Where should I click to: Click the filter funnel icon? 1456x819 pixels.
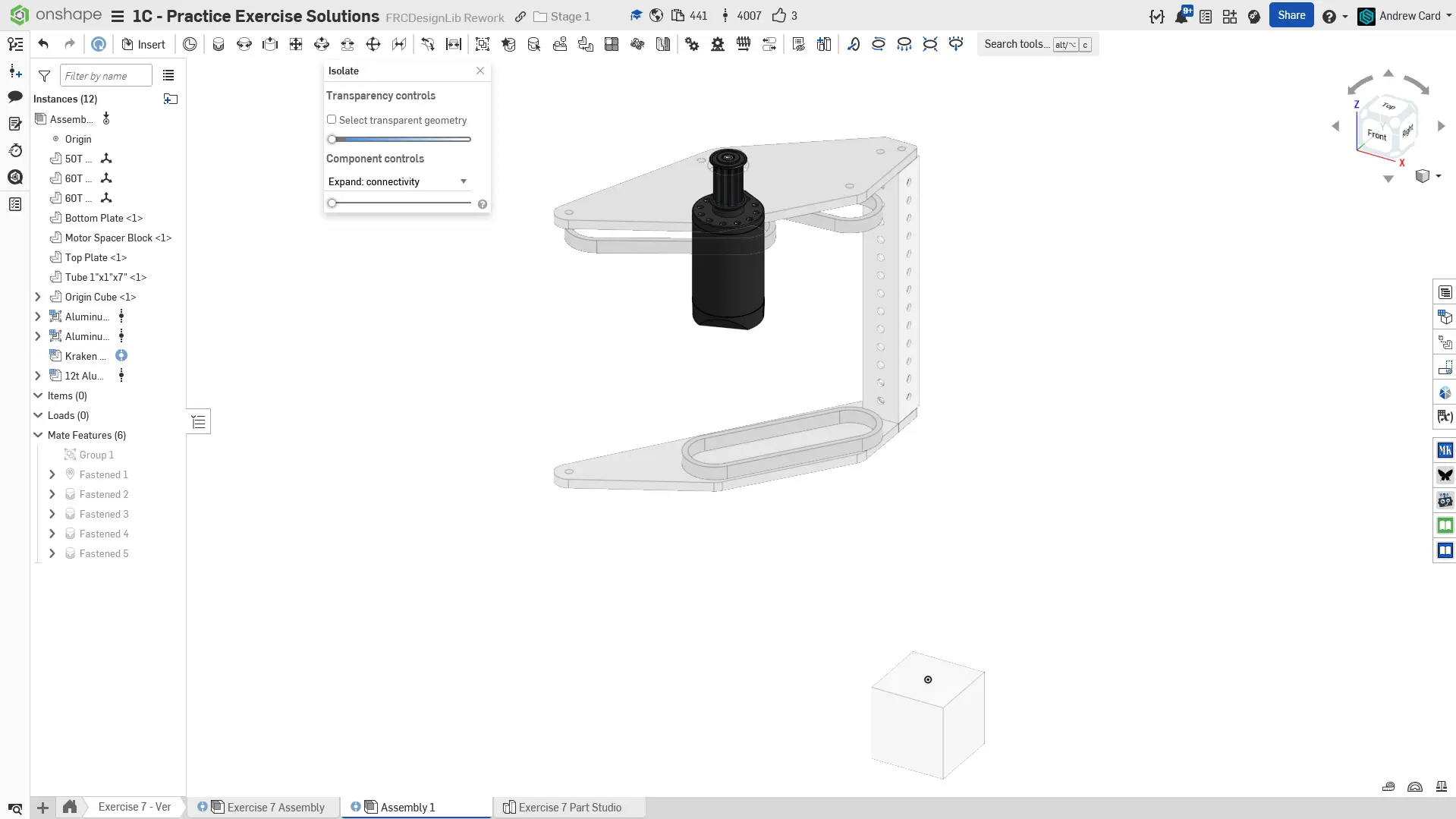pos(45,76)
